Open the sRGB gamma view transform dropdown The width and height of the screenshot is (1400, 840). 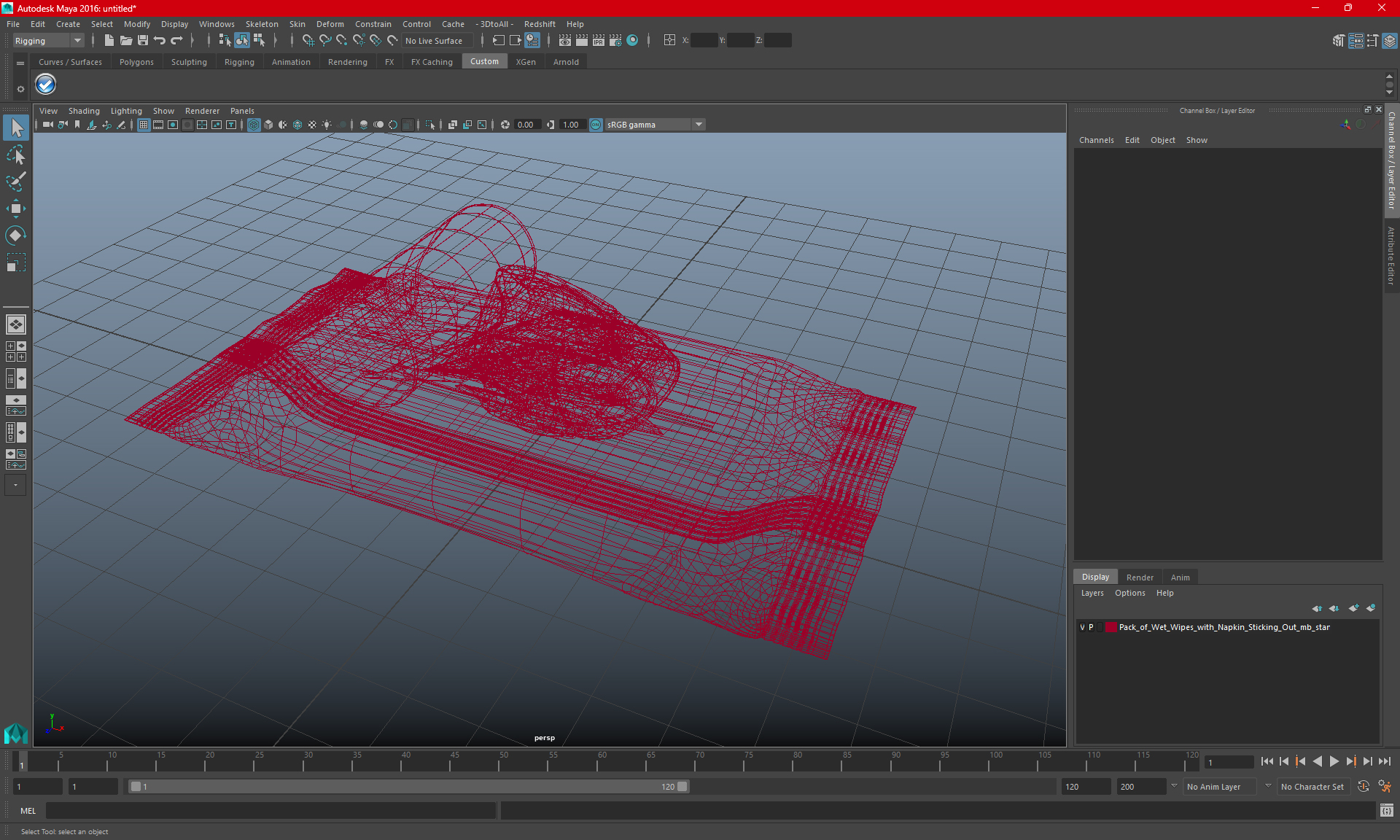pos(655,125)
